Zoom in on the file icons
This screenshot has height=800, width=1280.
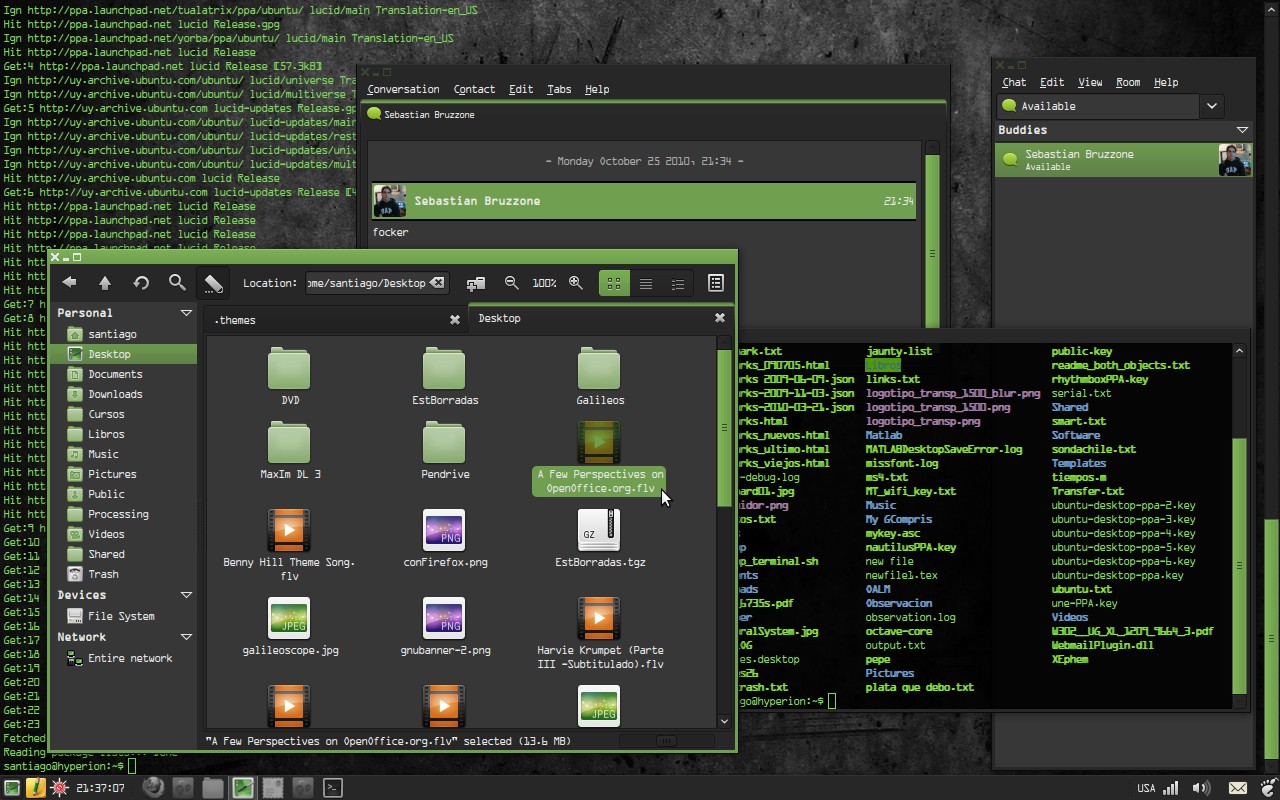click(x=576, y=283)
